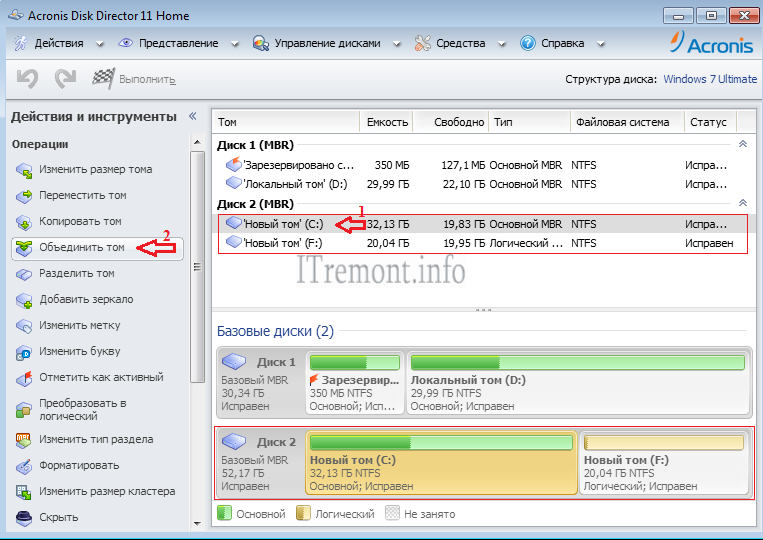Click the Изменить тип раздела icon
Image resolution: width=763 pixels, height=540 pixels.
pyautogui.click(x=24, y=440)
